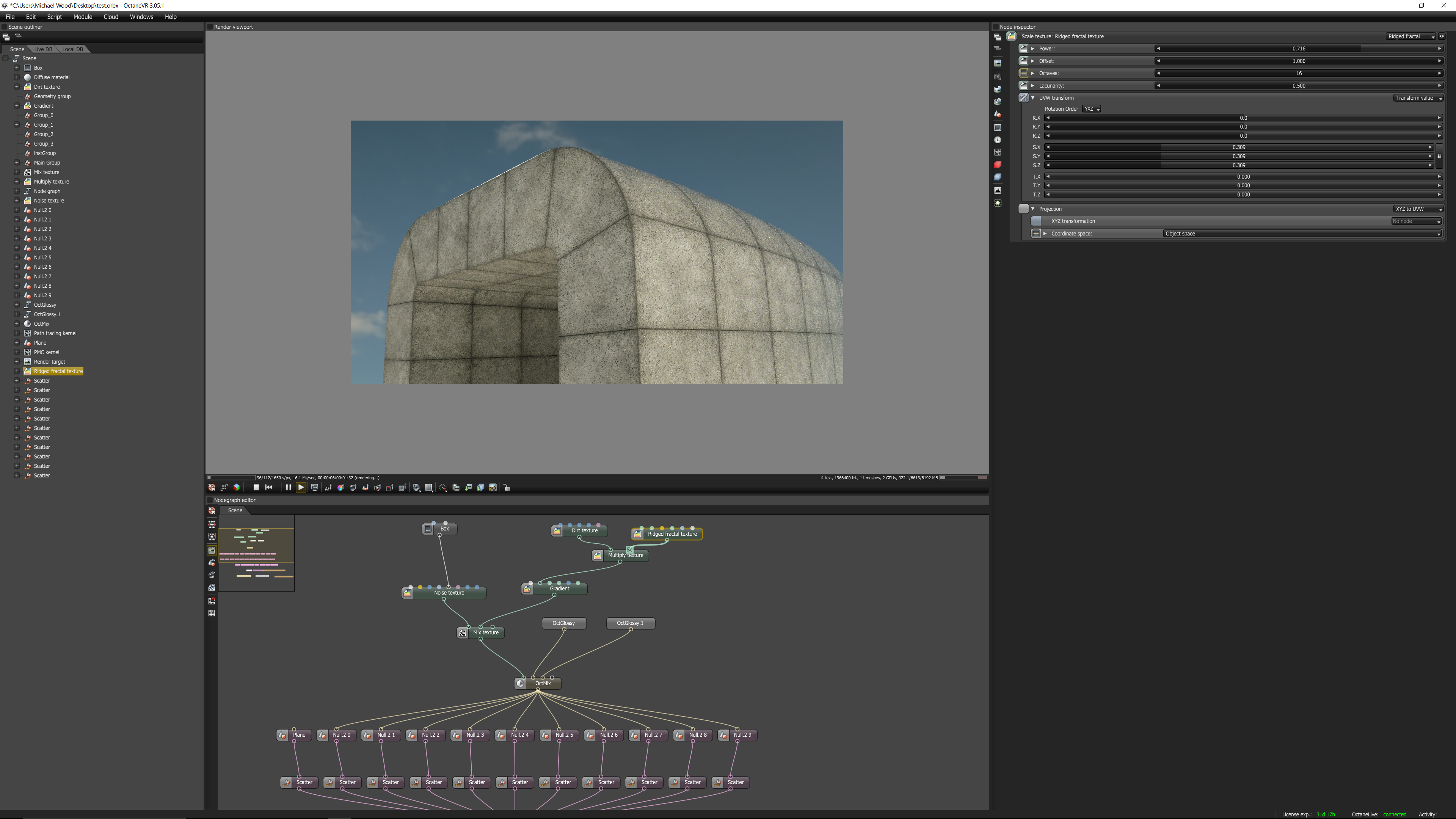This screenshot has width=1456, height=819.
Task: Stop the render with the square icon
Action: coord(256,487)
